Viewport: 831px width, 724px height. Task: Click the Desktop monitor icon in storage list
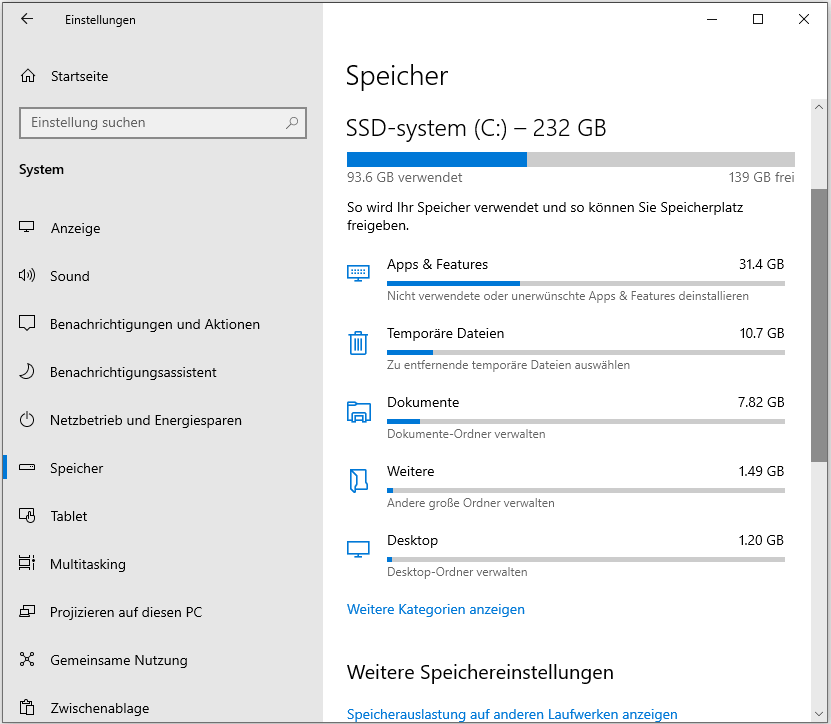pos(358,549)
